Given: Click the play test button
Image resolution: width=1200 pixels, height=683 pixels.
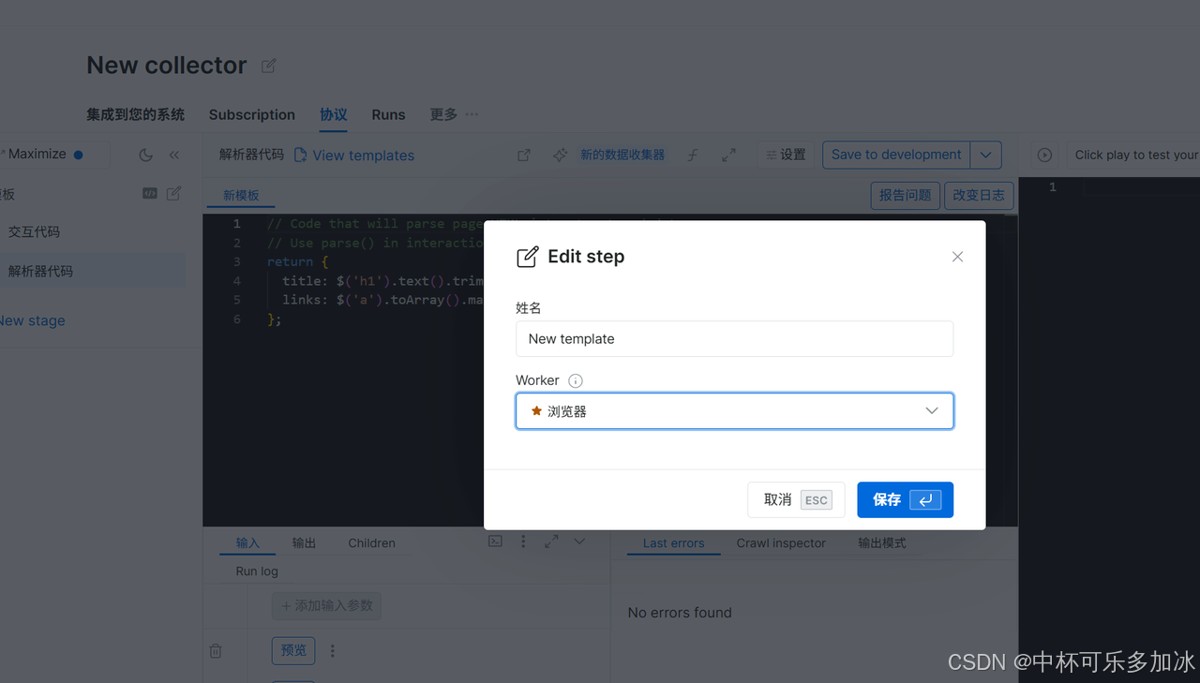Looking at the screenshot, I should point(1045,155).
